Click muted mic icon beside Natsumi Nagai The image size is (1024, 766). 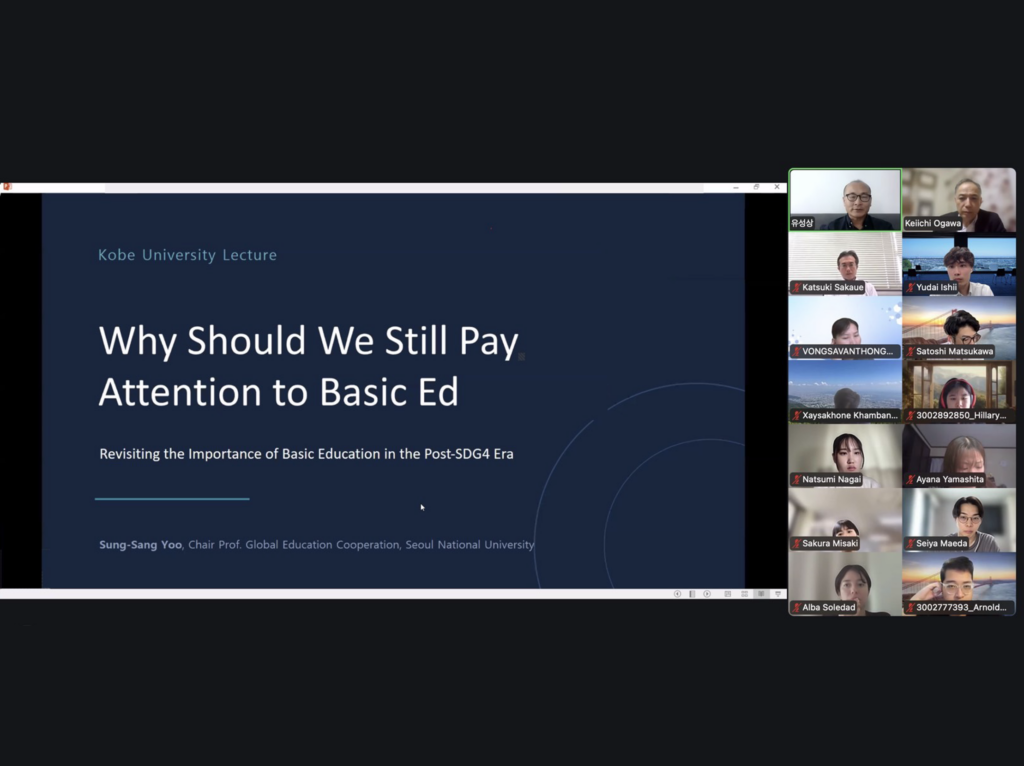tap(797, 479)
